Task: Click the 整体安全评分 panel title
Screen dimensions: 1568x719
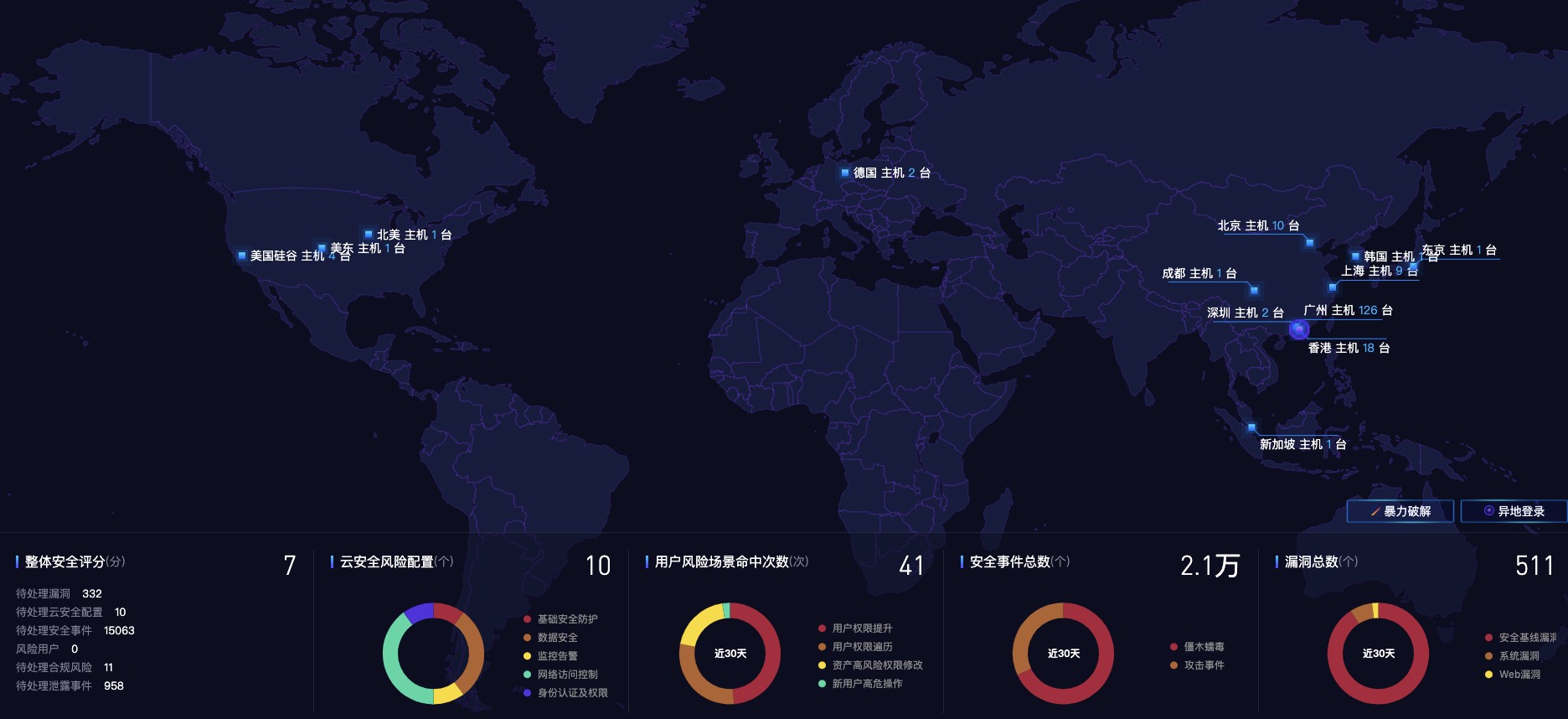Action: (x=75, y=561)
